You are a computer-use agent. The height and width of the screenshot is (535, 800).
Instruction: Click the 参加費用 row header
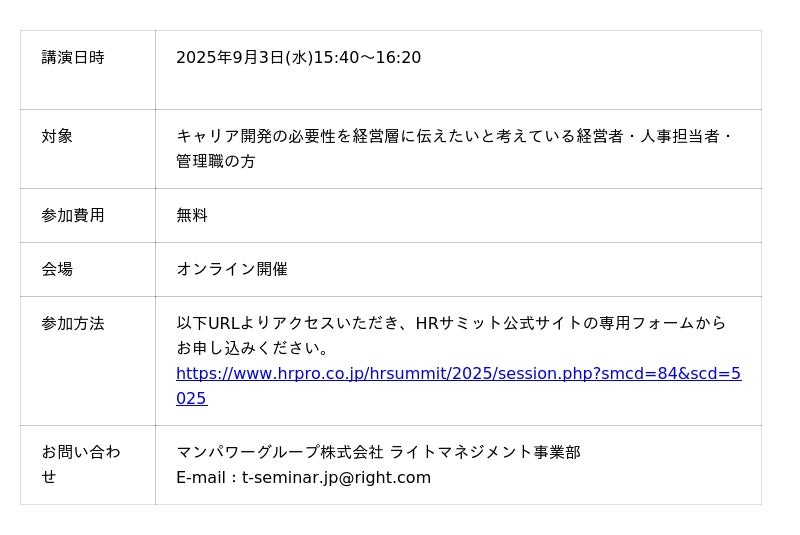click(73, 215)
